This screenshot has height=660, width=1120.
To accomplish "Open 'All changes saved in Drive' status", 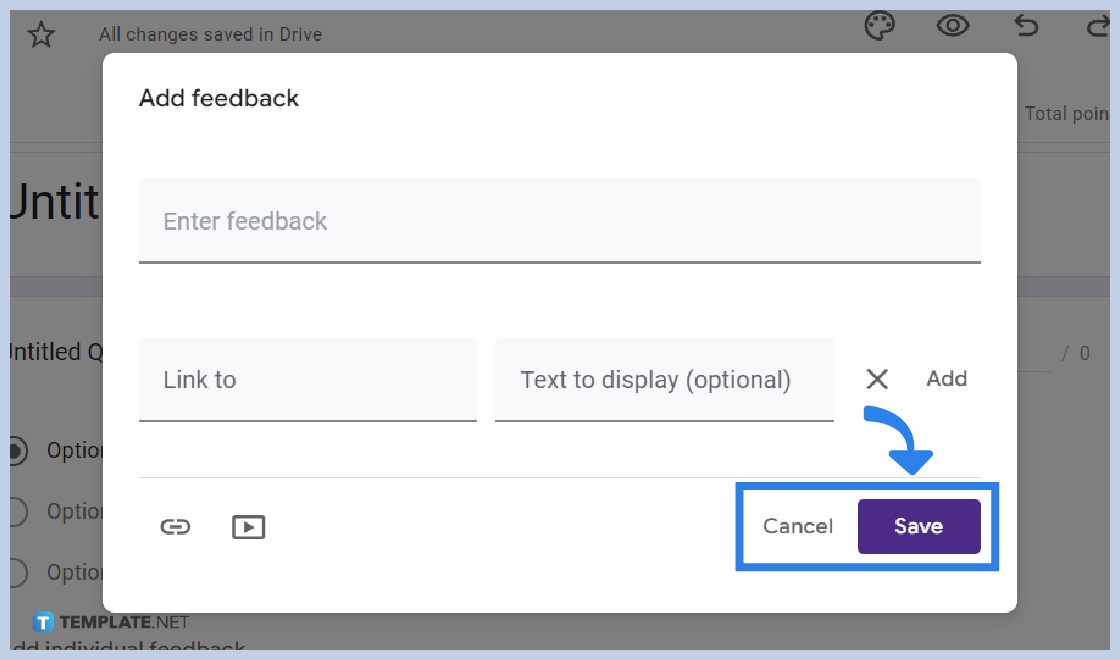I will [x=210, y=34].
